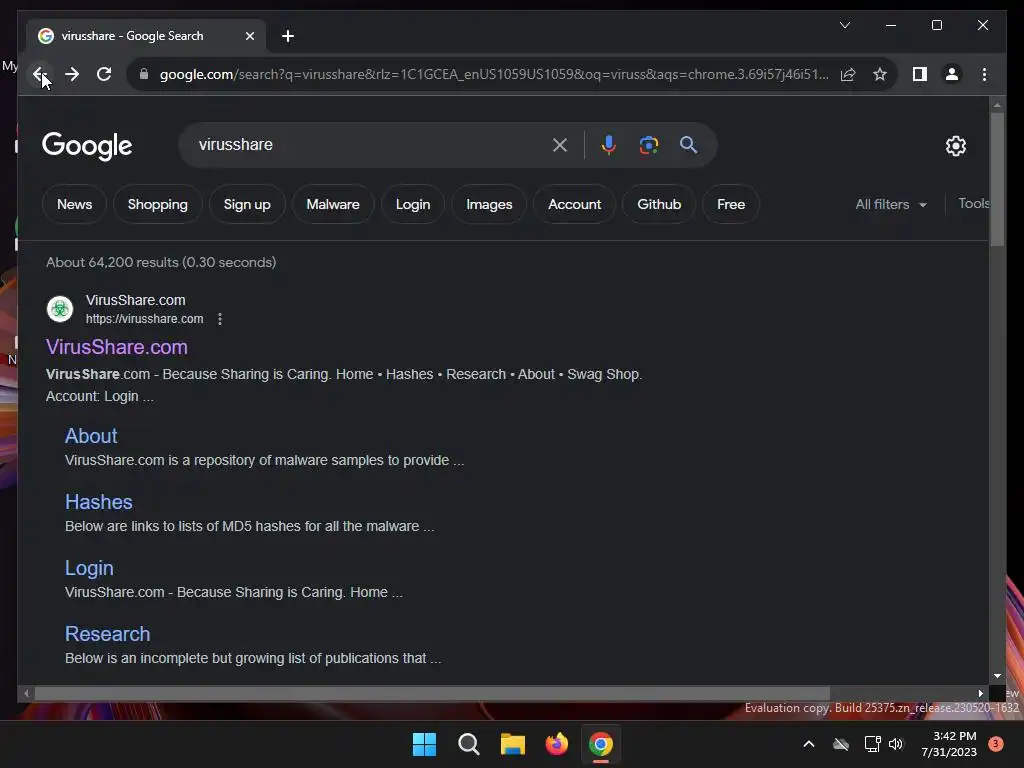Launch Firefox from the taskbar

[556, 744]
